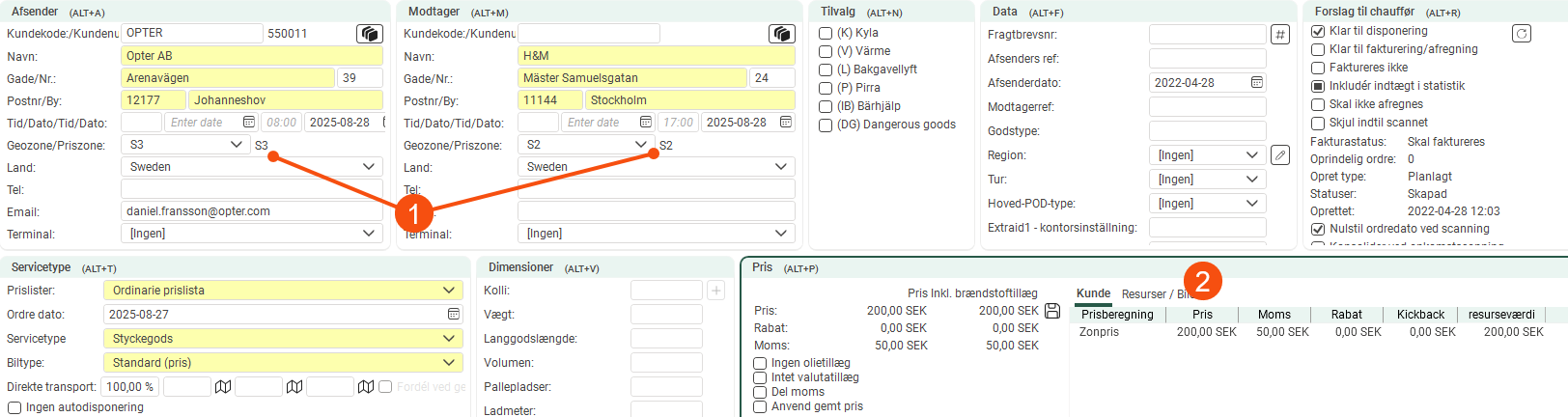Enable the (K) Kyla add-on checkbox

click(826, 33)
